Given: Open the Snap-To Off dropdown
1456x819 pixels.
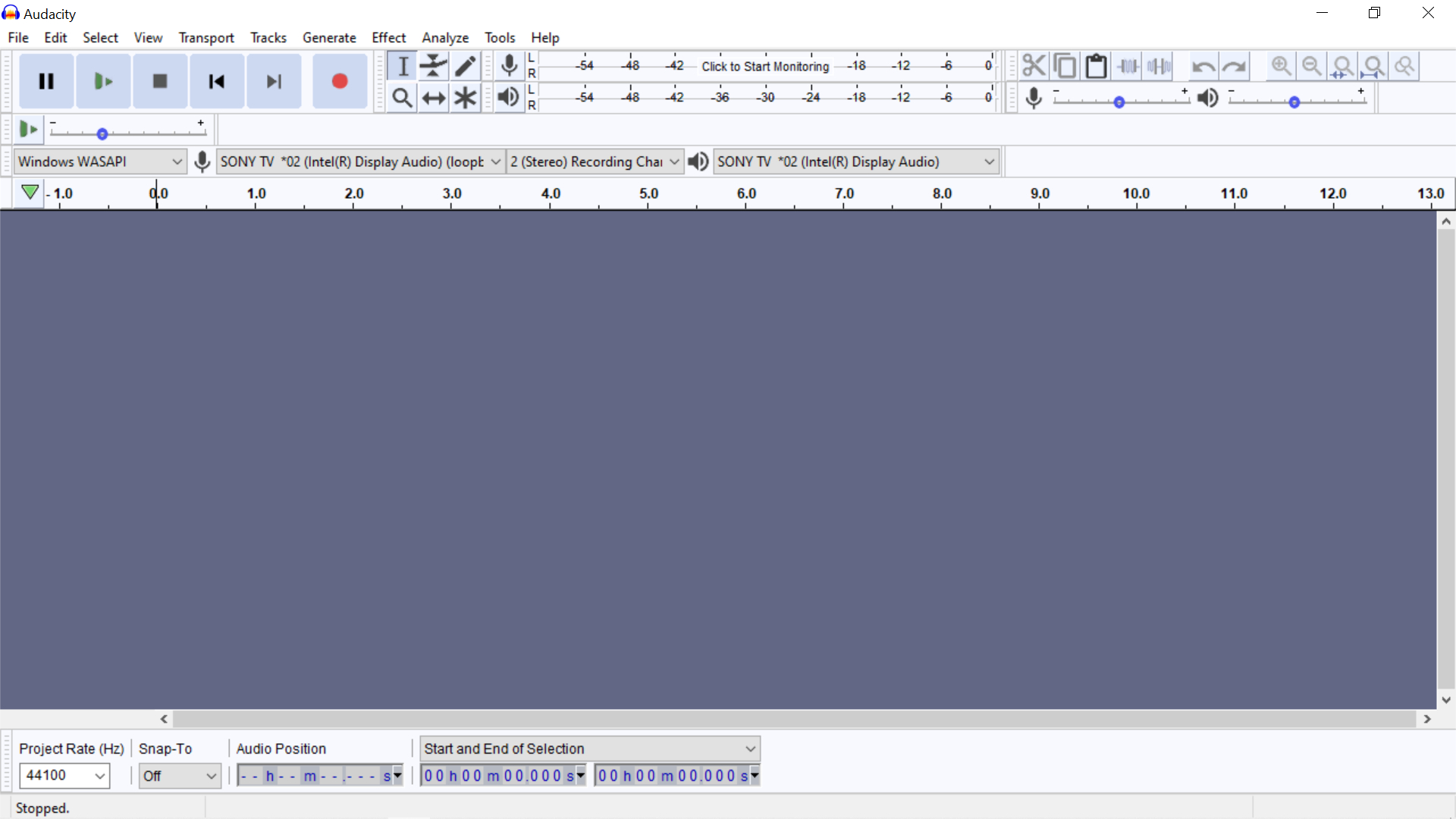Looking at the screenshot, I should pos(180,776).
